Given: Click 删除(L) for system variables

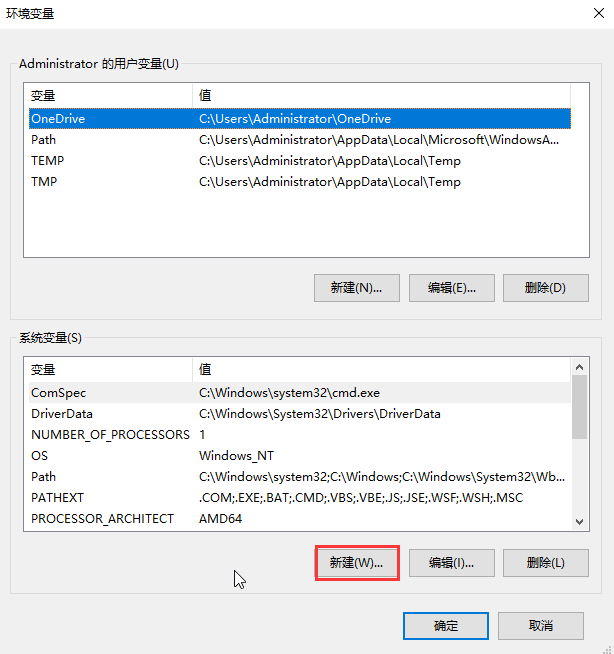Looking at the screenshot, I should (546, 563).
